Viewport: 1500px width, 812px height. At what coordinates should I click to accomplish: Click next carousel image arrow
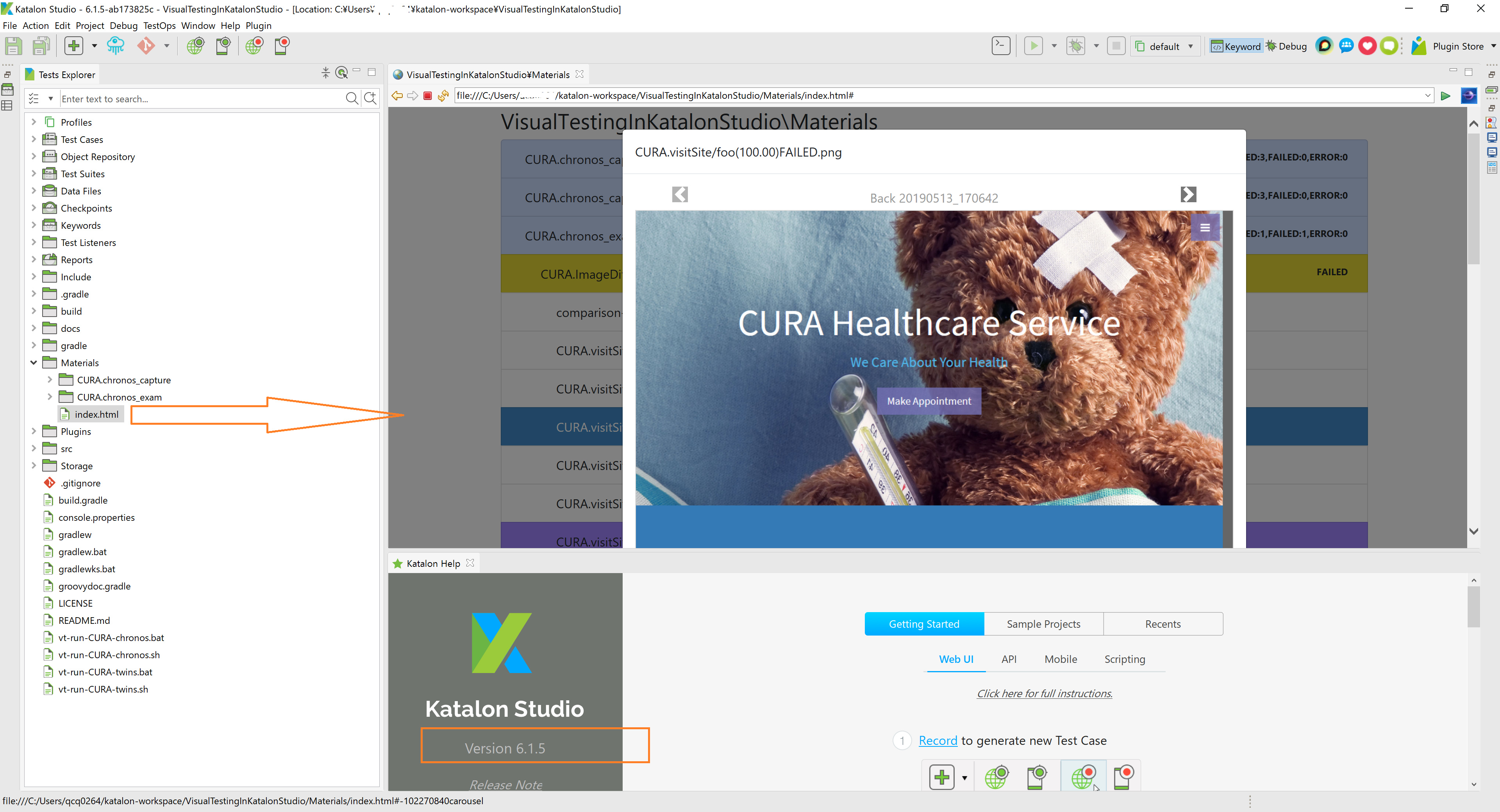[1188, 194]
